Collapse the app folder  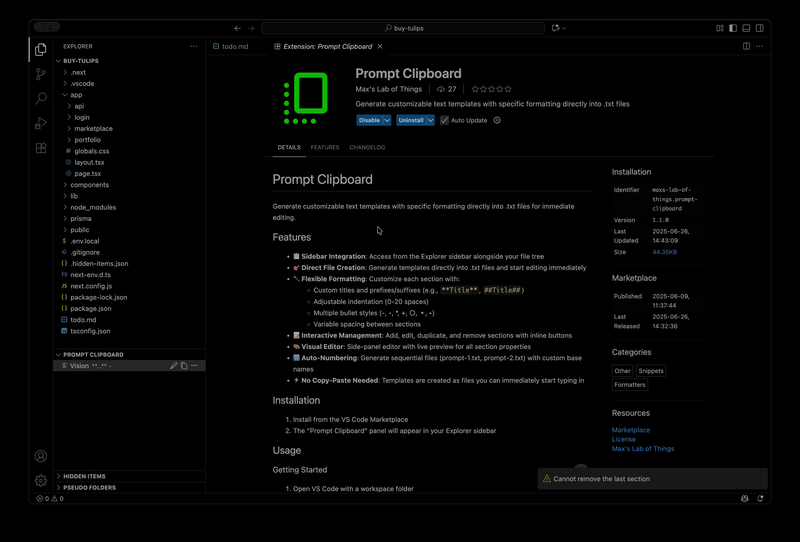65,95
